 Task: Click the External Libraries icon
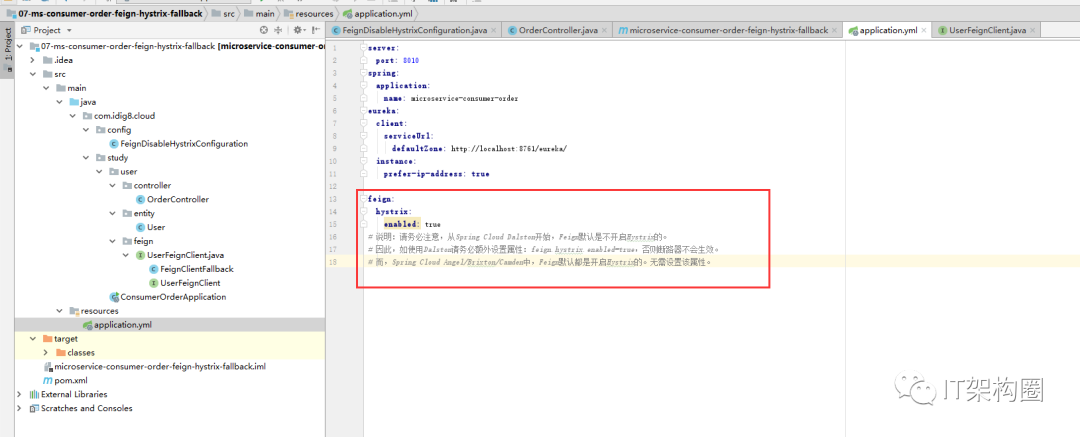34,394
